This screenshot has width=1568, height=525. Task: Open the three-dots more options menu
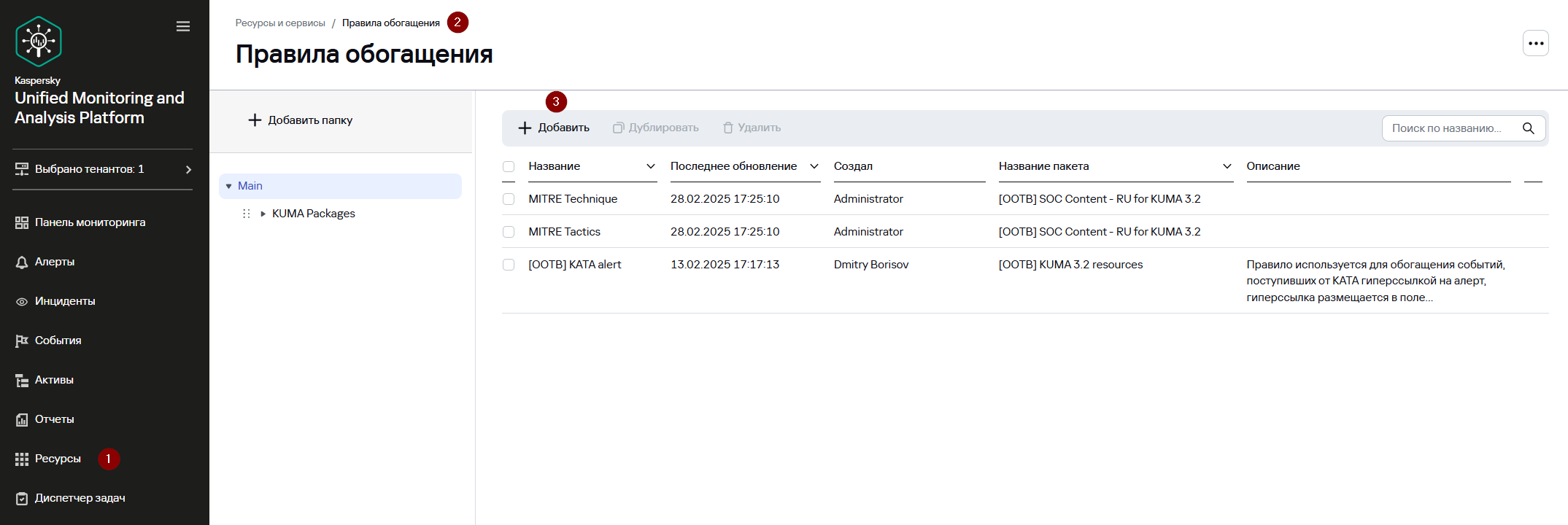[1536, 43]
